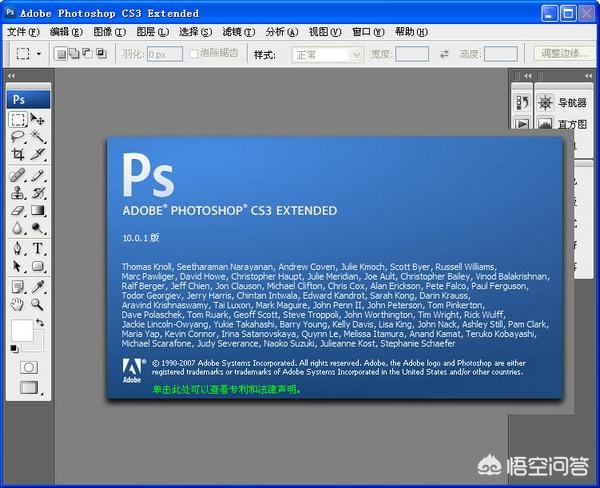Image resolution: width=600 pixels, height=488 pixels.
Task: Collapse the toolbox with double arrow
Action: [x=11, y=76]
